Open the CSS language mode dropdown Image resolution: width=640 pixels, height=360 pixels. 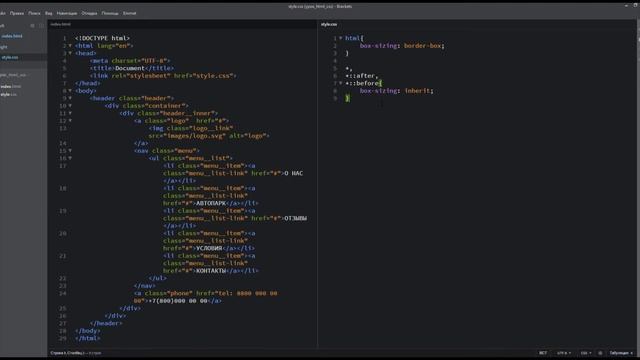(x=586, y=353)
